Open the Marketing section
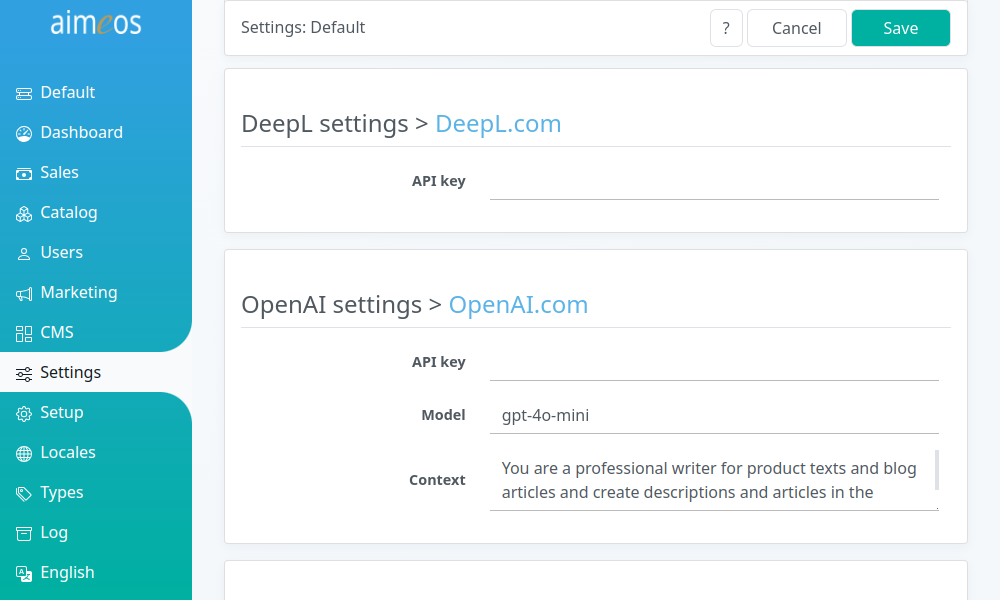This screenshot has height=600, width=1000. pyautogui.click(x=96, y=292)
